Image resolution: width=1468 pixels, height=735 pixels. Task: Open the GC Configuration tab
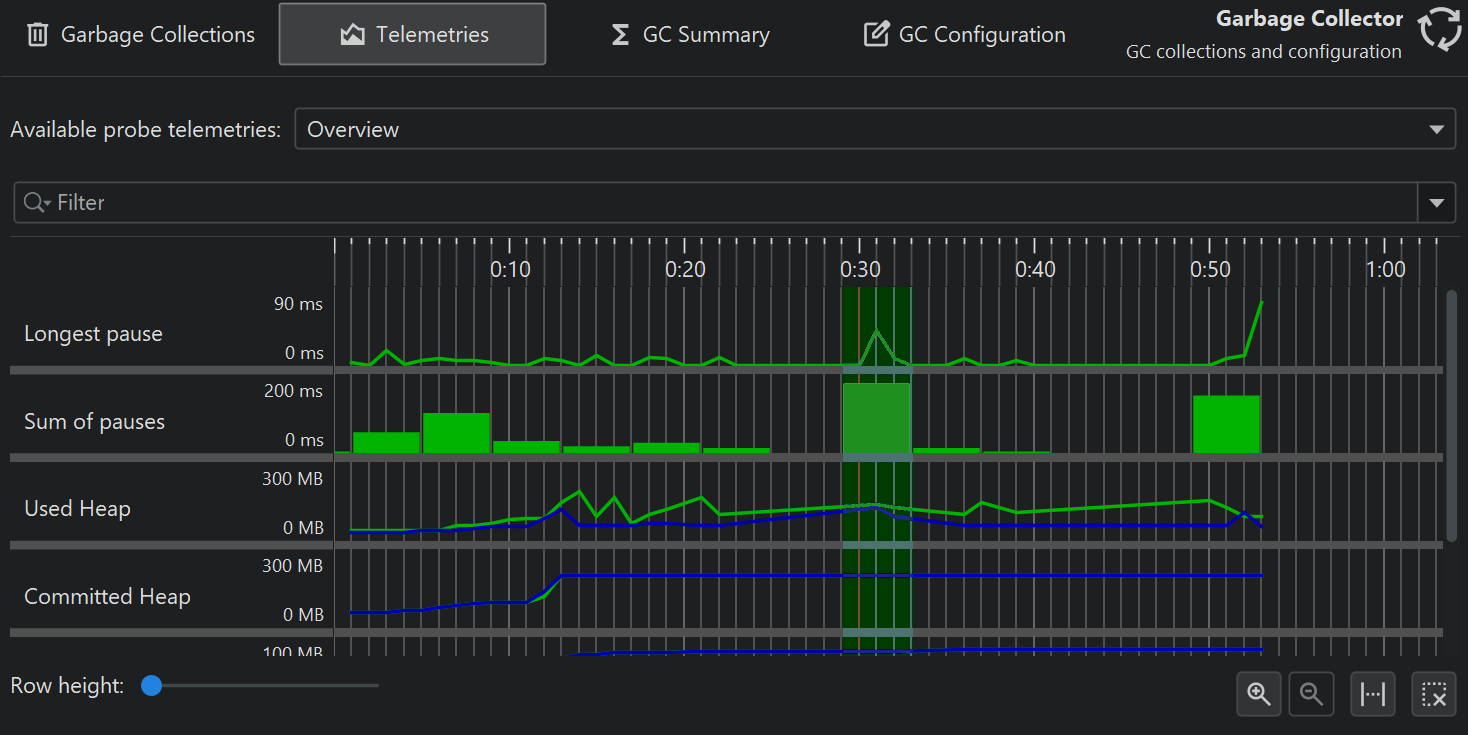(964, 35)
